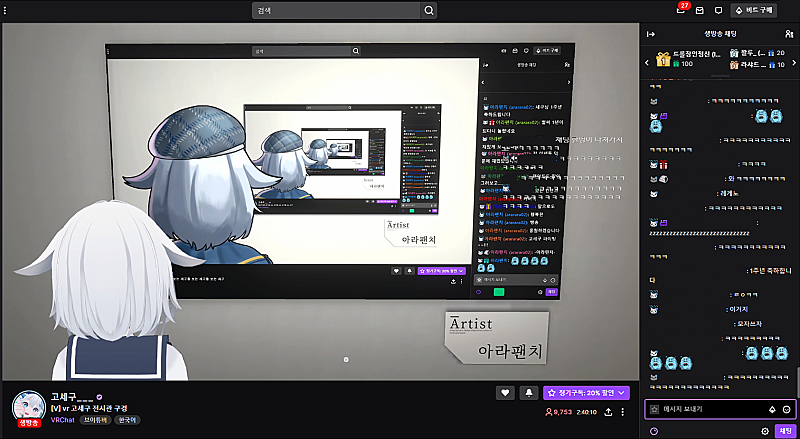Toggle stream notifications bell
This screenshot has height=439, width=800.
(x=529, y=393)
